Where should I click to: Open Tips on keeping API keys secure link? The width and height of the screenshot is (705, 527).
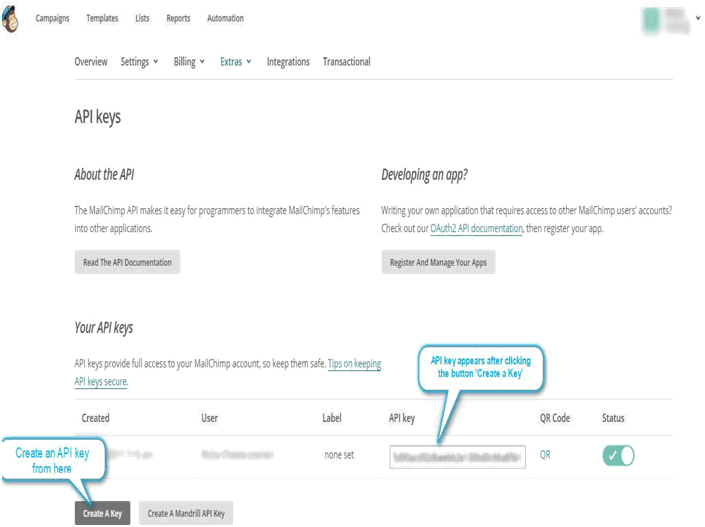tap(354, 364)
